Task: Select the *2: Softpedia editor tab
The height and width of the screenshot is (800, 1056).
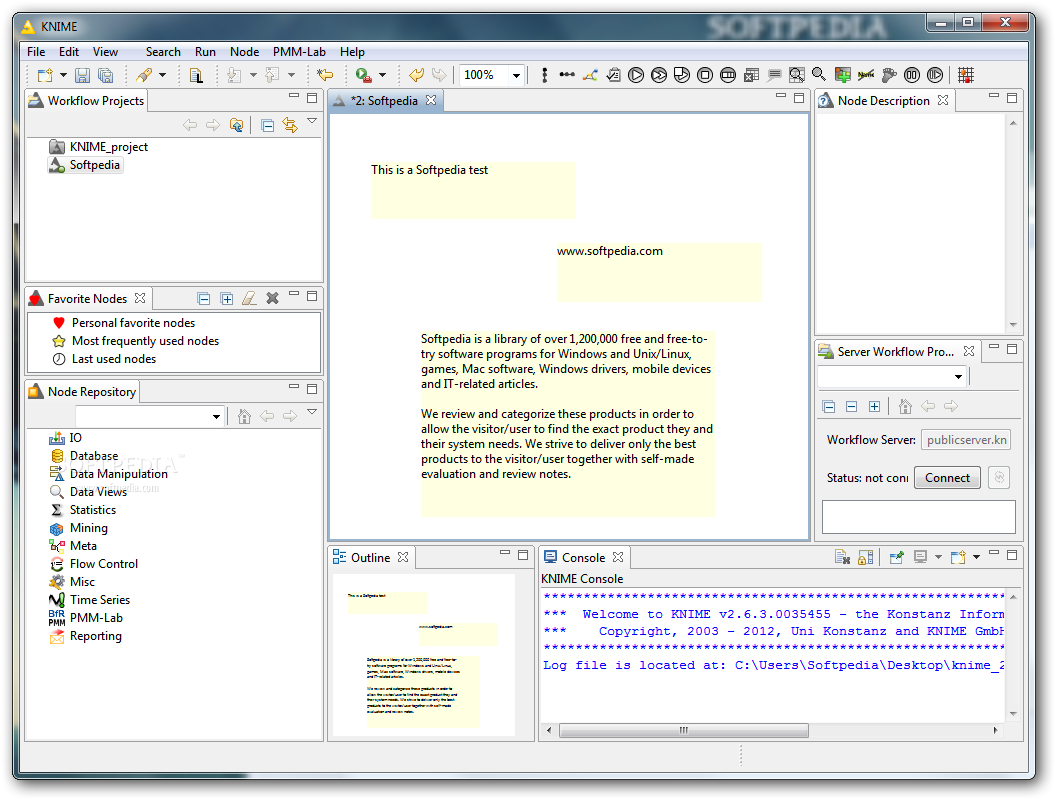Action: pos(385,101)
